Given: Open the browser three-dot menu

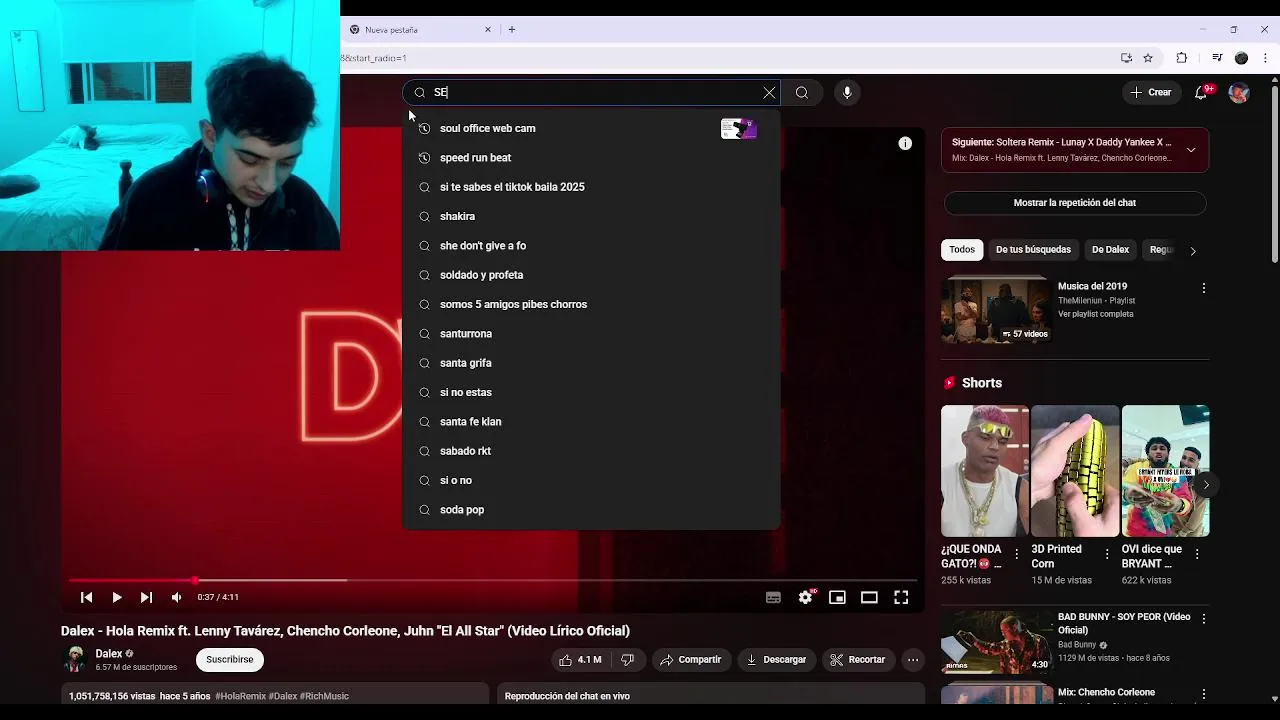Looking at the screenshot, I should point(1265,58).
